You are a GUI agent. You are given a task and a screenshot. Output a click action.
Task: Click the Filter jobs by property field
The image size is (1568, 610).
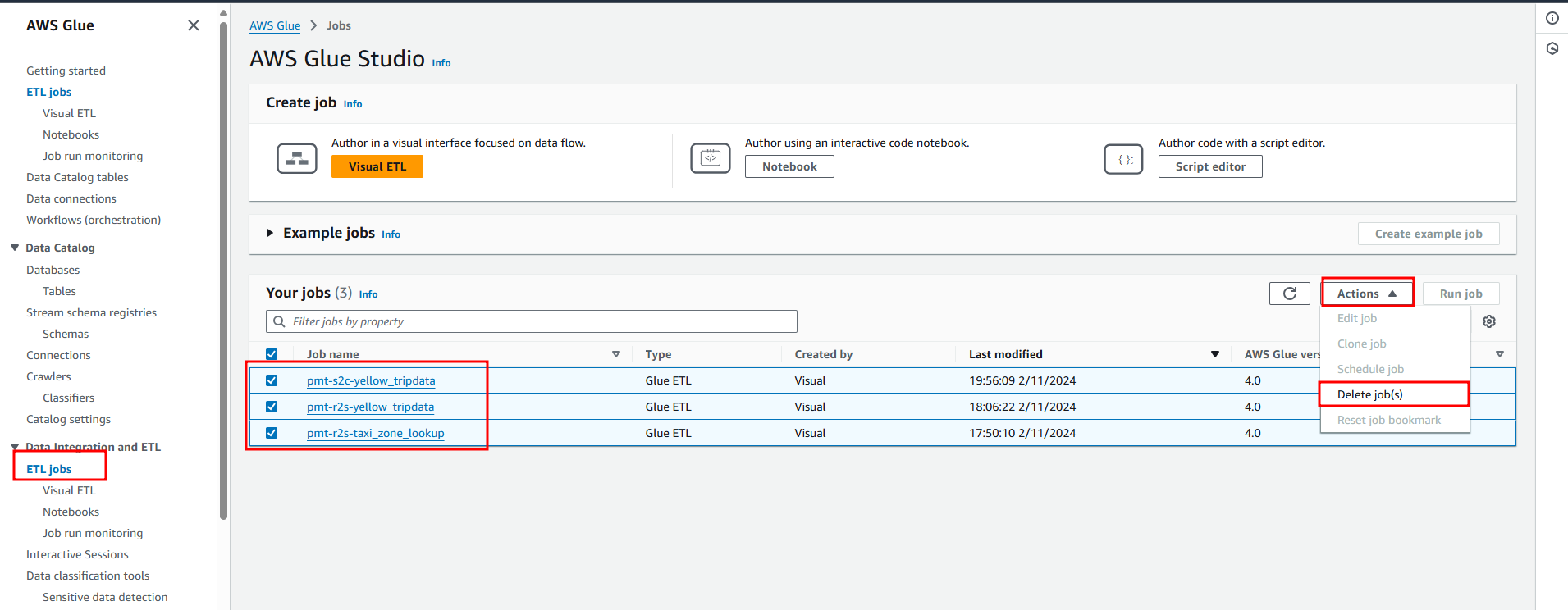click(542, 321)
